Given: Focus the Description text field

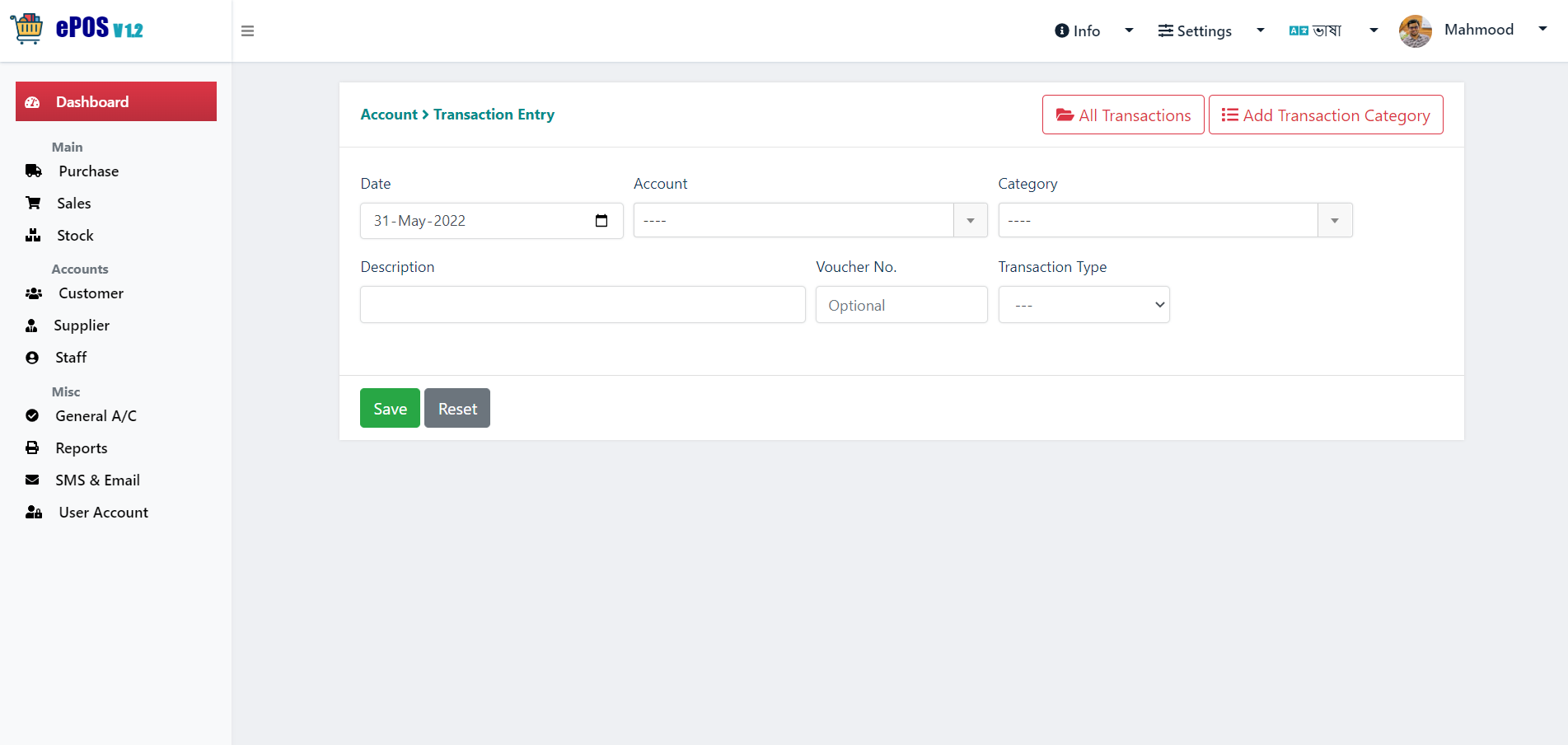Looking at the screenshot, I should [583, 305].
